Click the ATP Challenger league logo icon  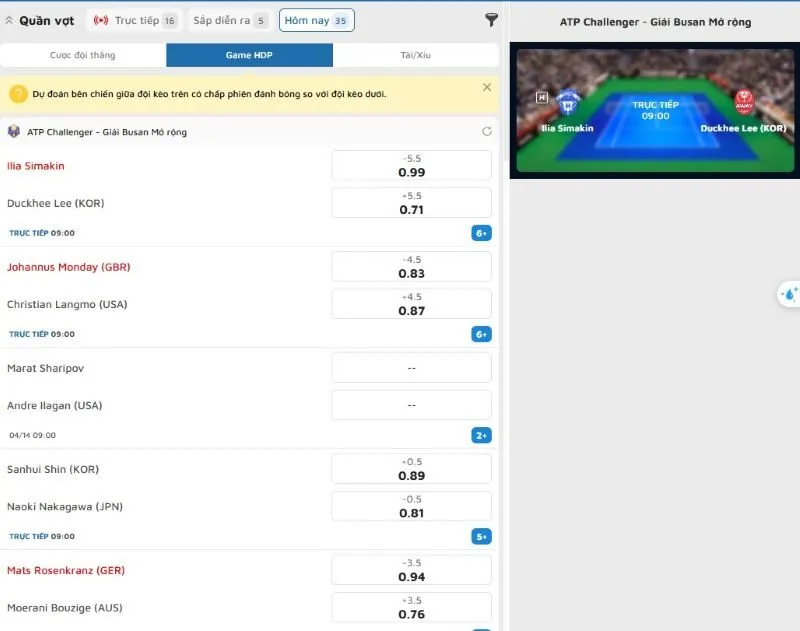click(14, 132)
